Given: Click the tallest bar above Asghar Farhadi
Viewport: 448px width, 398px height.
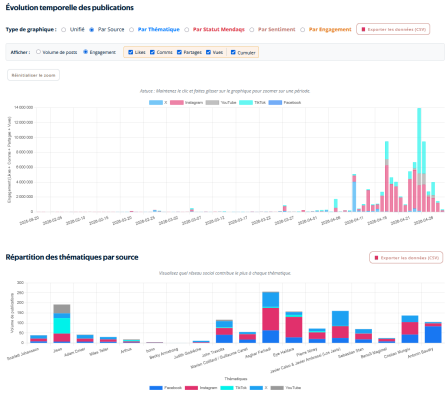Looking at the screenshot, I should 271,317.
